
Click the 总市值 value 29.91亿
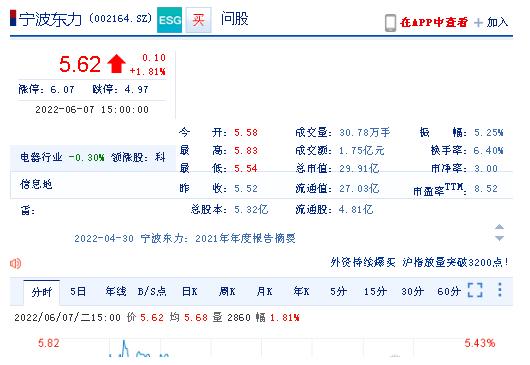point(359,168)
